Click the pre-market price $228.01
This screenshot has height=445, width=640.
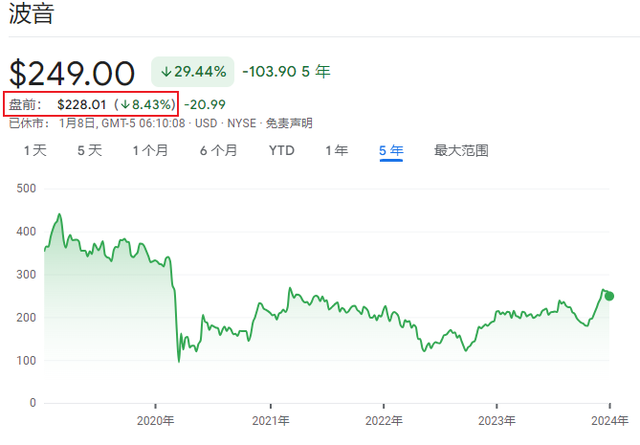[82, 105]
